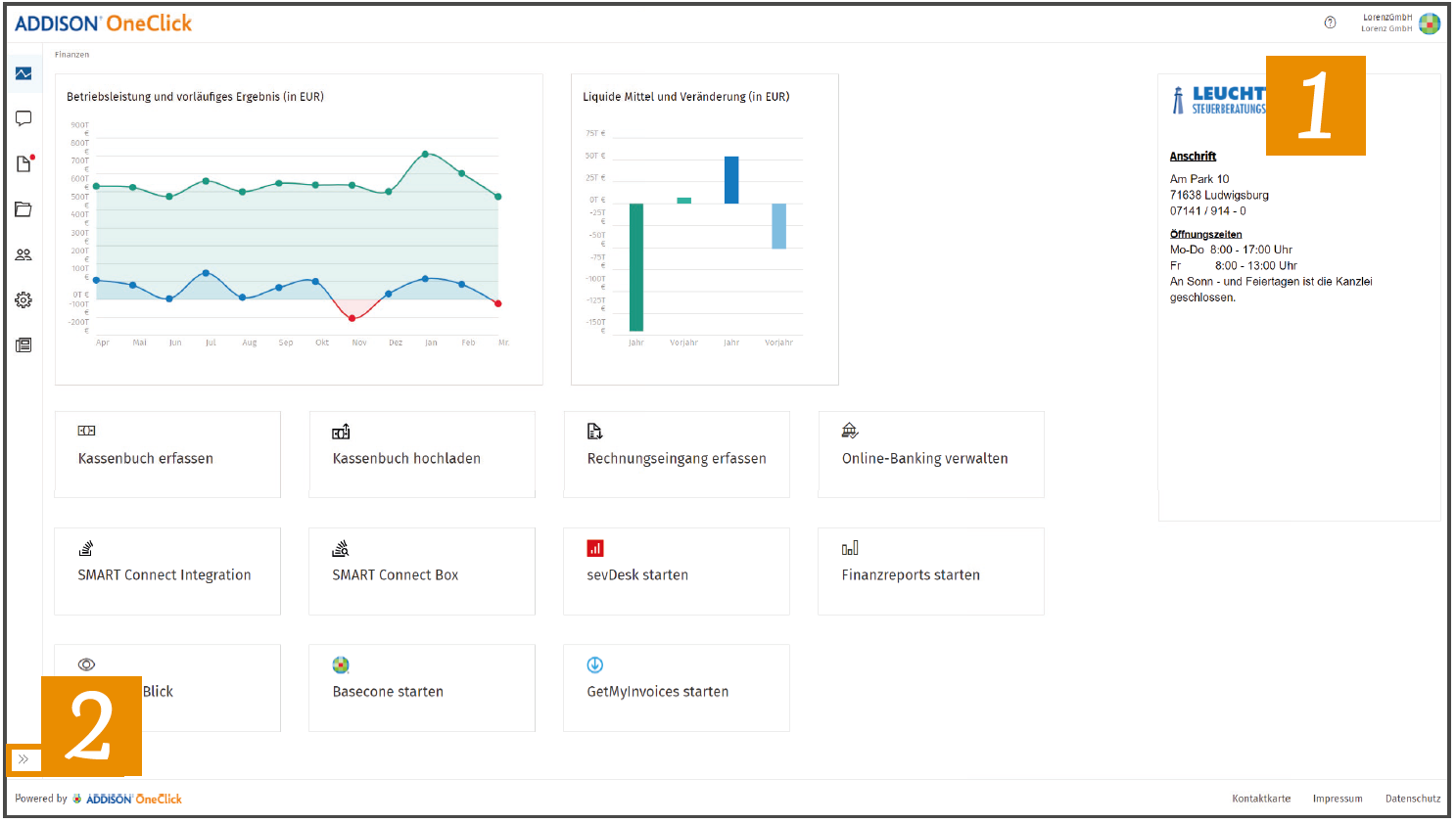Click the ADDISON OneClick logo in the footer

[x=127, y=799]
